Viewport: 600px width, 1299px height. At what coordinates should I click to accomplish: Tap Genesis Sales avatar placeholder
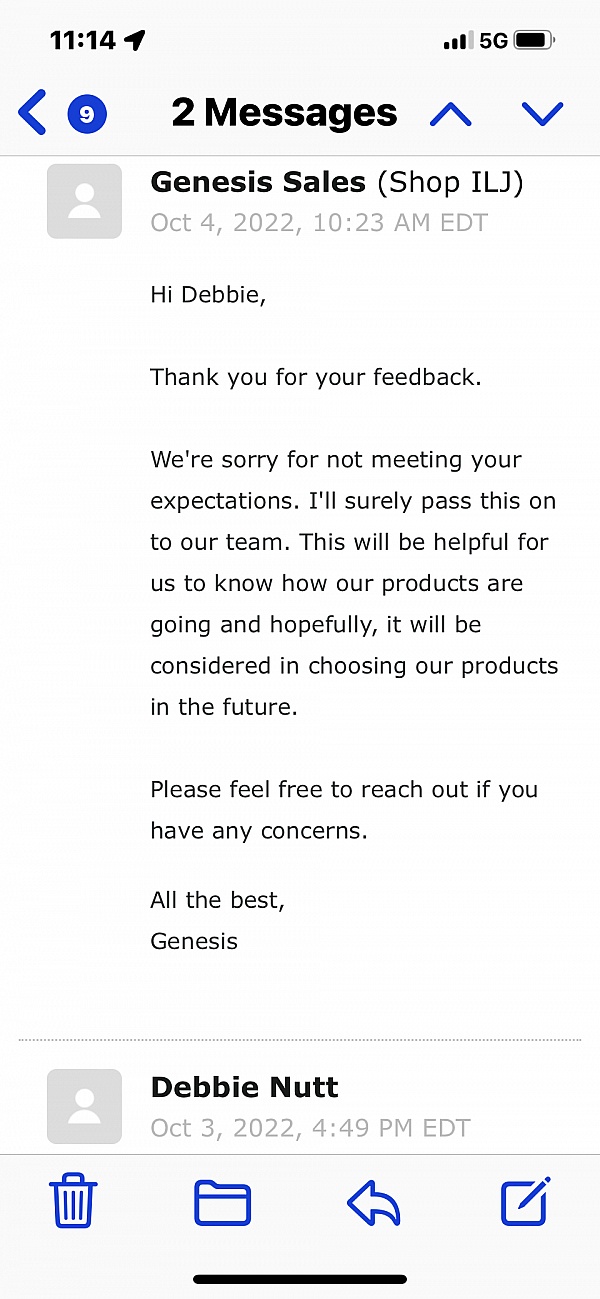[x=84, y=201]
